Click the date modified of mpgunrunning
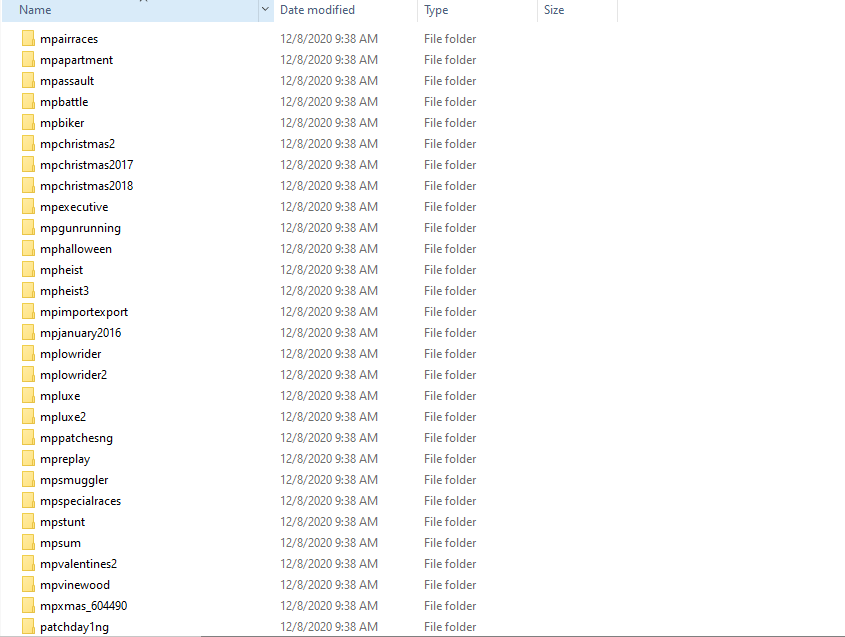 point(329,228)
